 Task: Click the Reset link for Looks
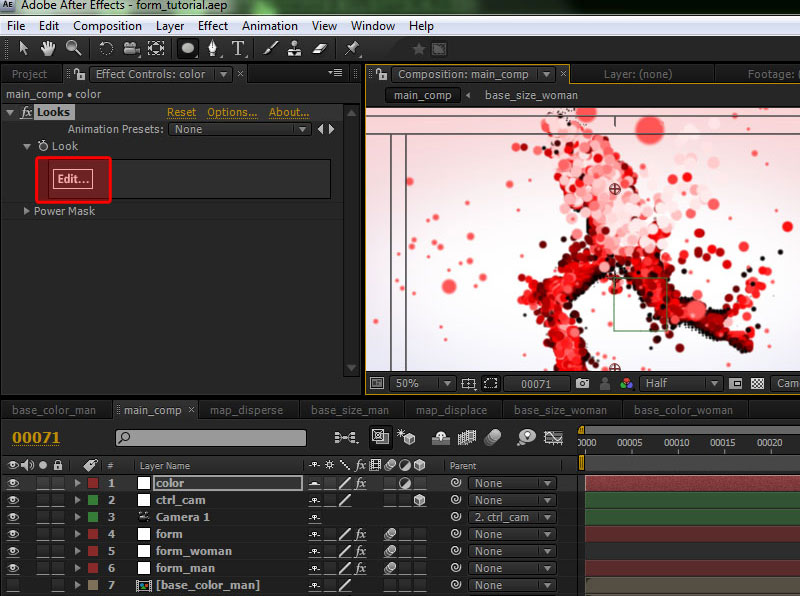[182, 112]
